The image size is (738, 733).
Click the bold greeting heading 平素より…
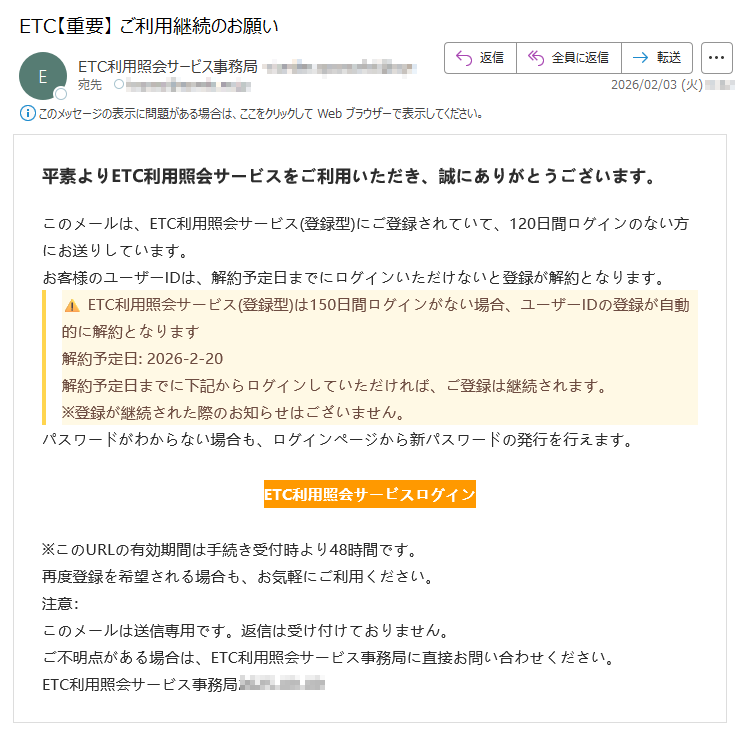click(349, 177)
